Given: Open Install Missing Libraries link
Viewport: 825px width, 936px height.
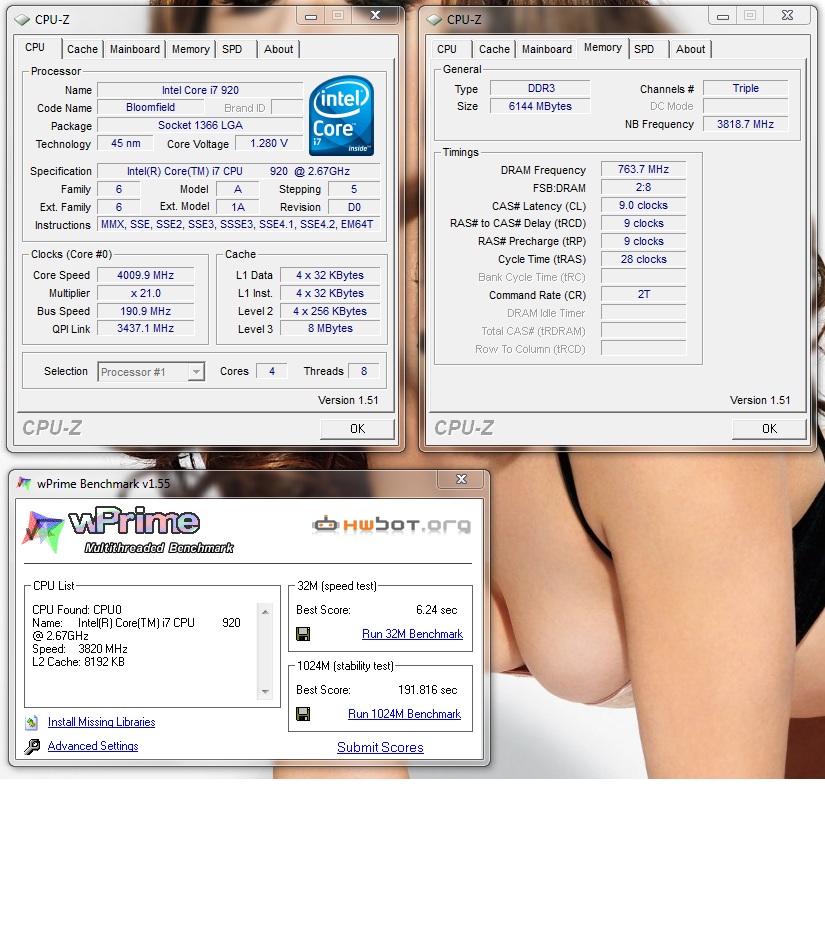Looking at the screenshot, I should [101, 722].
